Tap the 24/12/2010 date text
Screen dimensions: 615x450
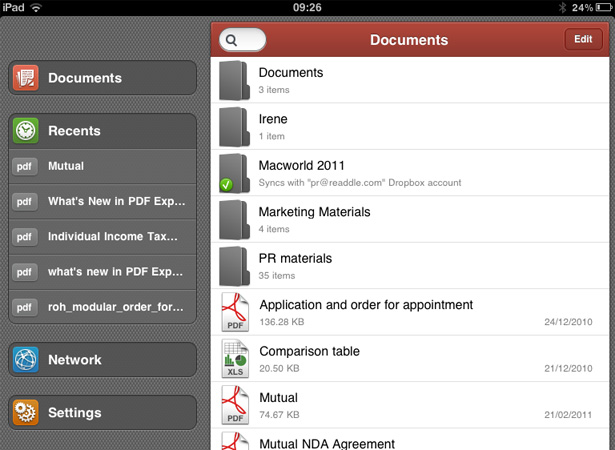coord(568,322)
